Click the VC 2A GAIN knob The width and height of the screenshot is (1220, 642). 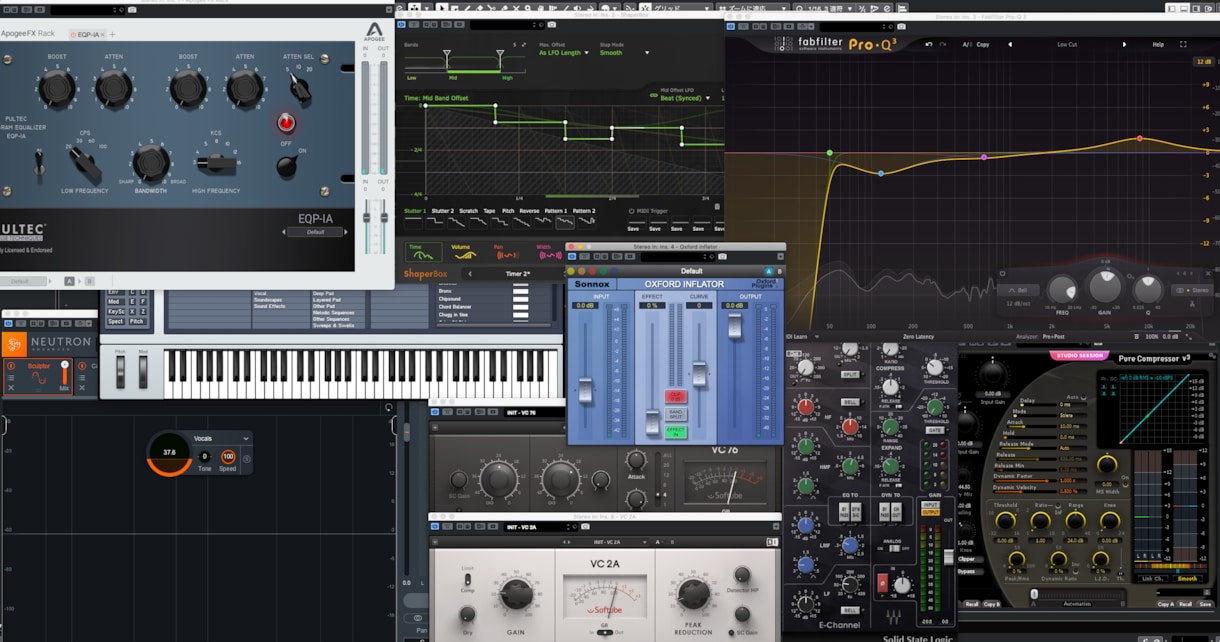(x=516, y=593)
